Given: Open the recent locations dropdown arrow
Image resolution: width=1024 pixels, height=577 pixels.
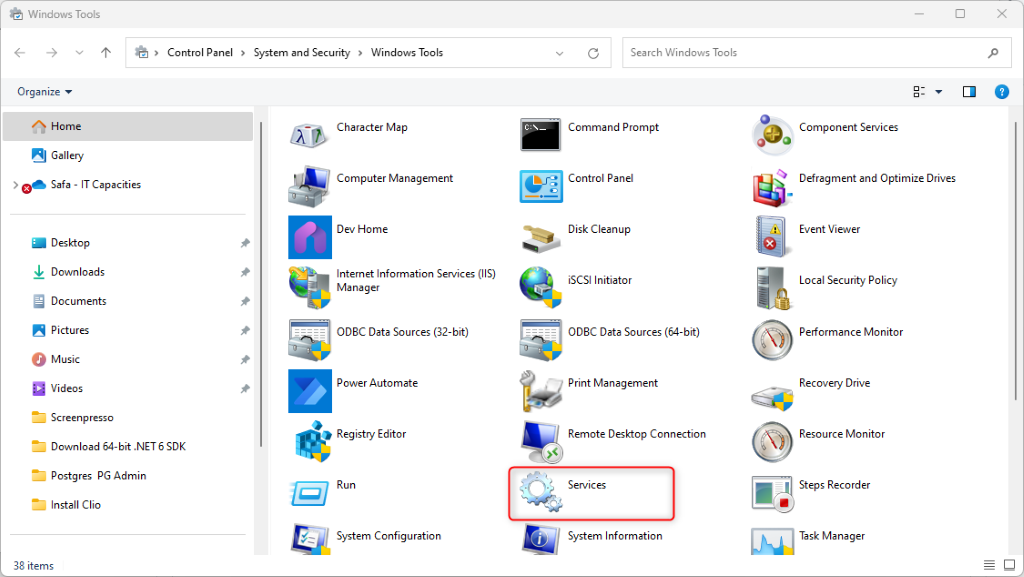Looking at the screenshot, I should (x=79, y=53).
